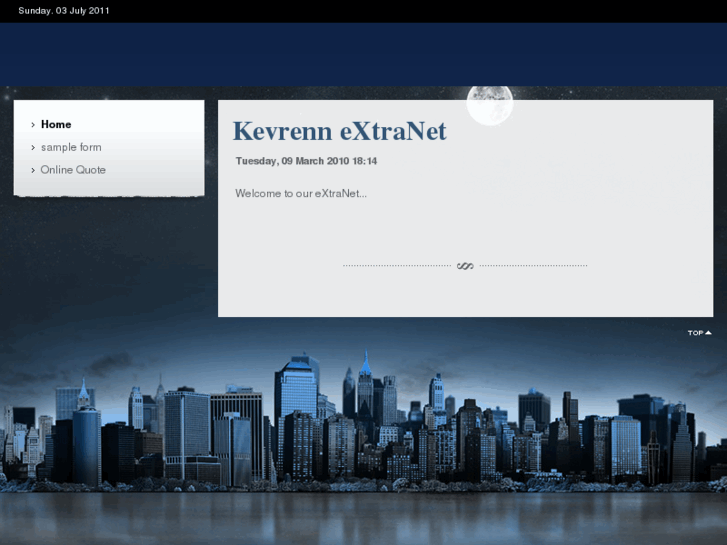Click the dotted line left of the swirl
727x545 pixels.
point(397,266)
